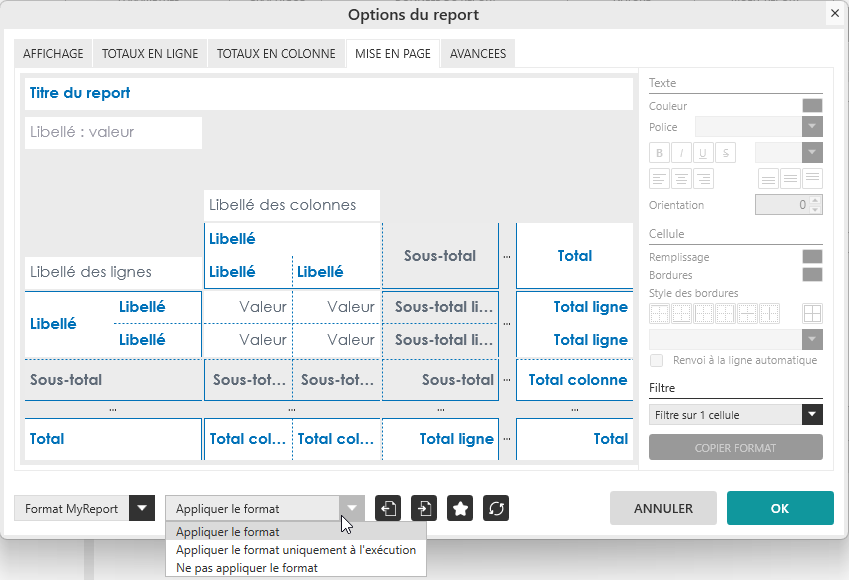Toggle underline text formatting

(703, 153)
